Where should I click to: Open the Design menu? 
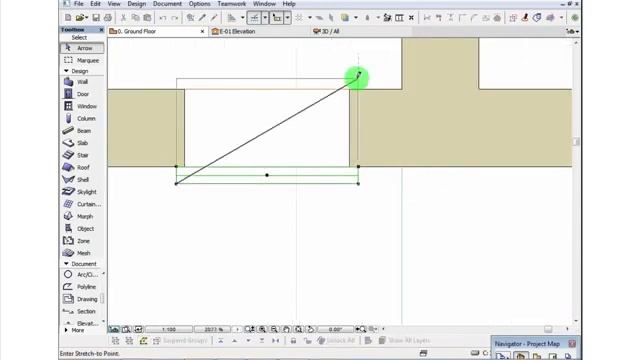137,4
